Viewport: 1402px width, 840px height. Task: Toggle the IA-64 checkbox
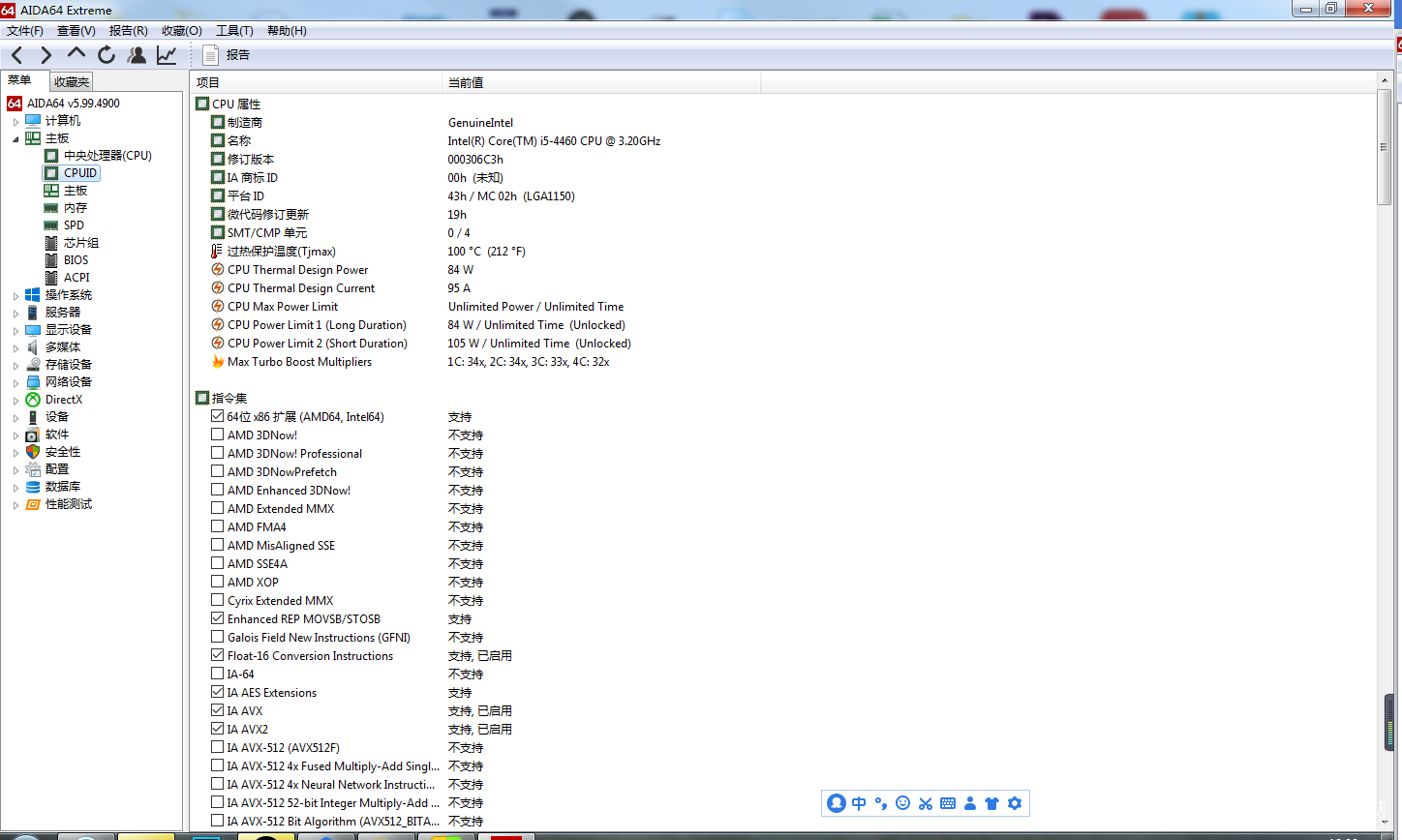(217, 674)
